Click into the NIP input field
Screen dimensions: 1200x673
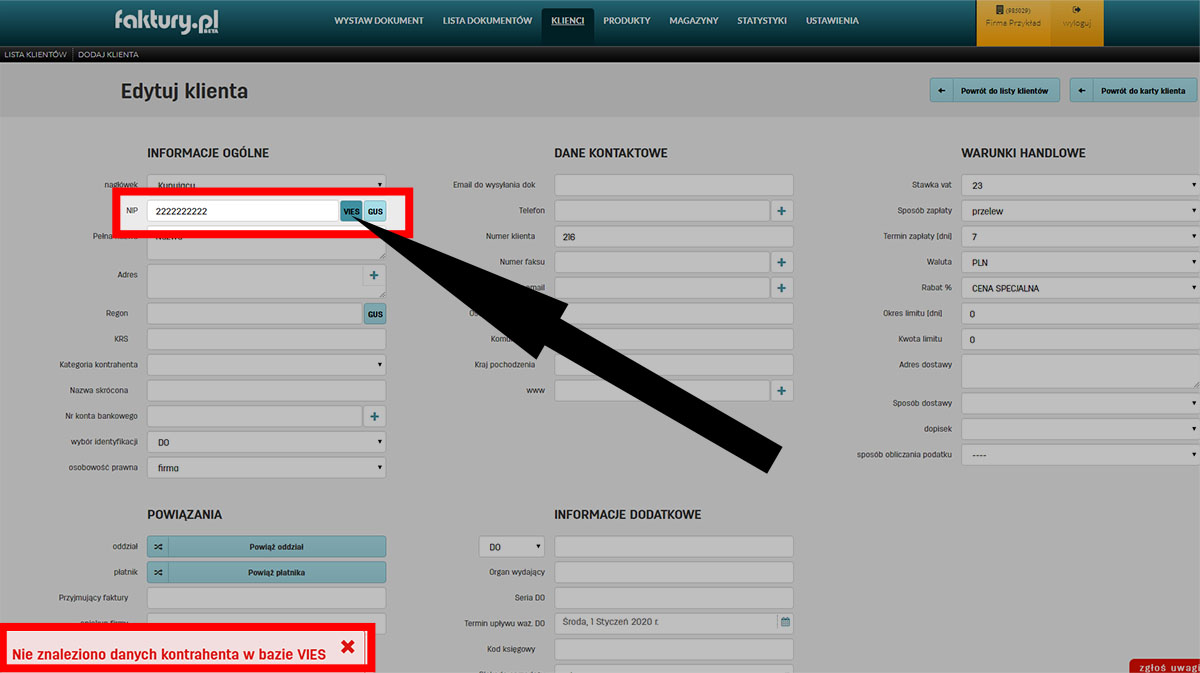(x=242, y=212)
